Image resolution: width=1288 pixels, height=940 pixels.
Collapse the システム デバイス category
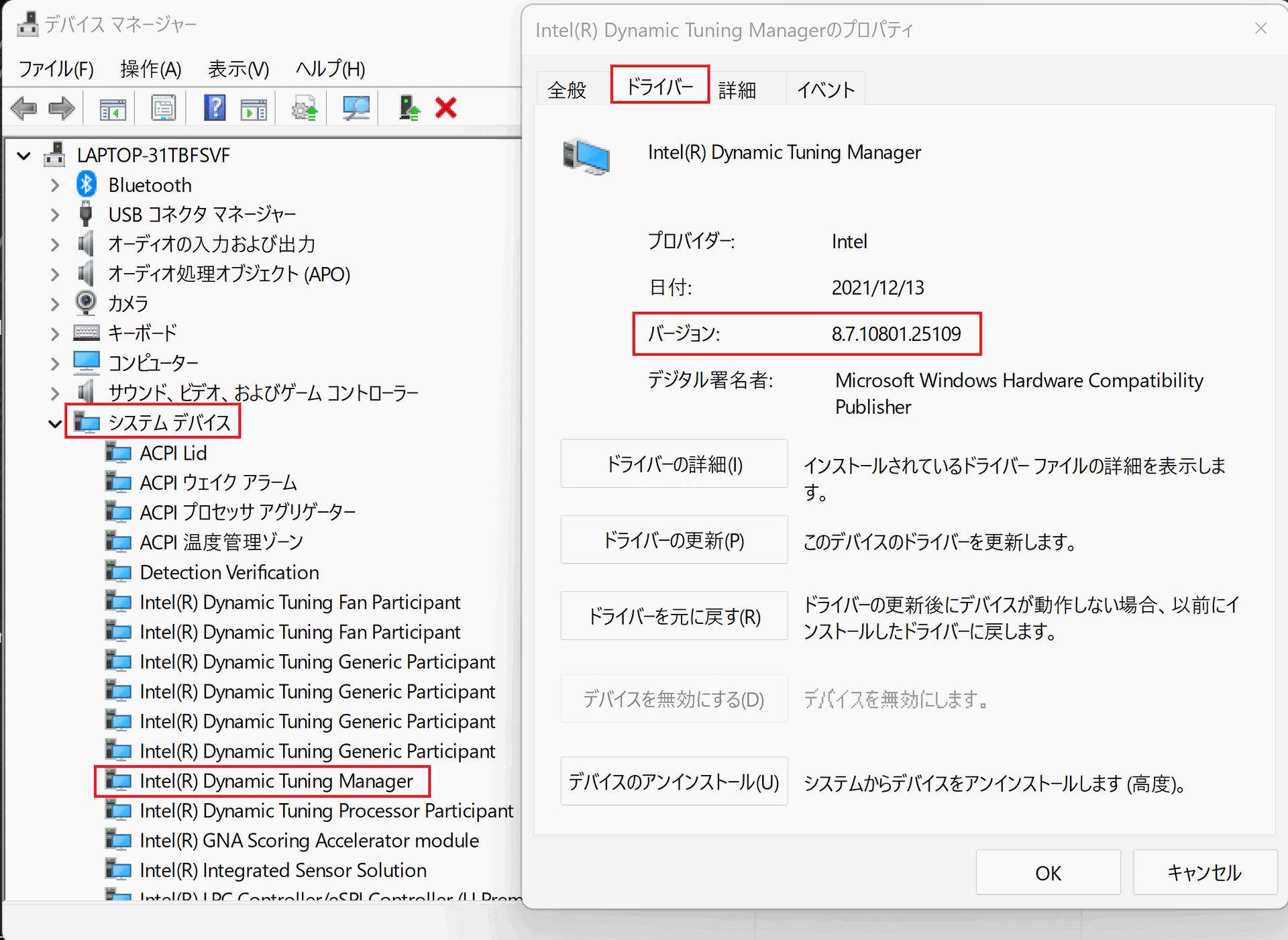55,423
